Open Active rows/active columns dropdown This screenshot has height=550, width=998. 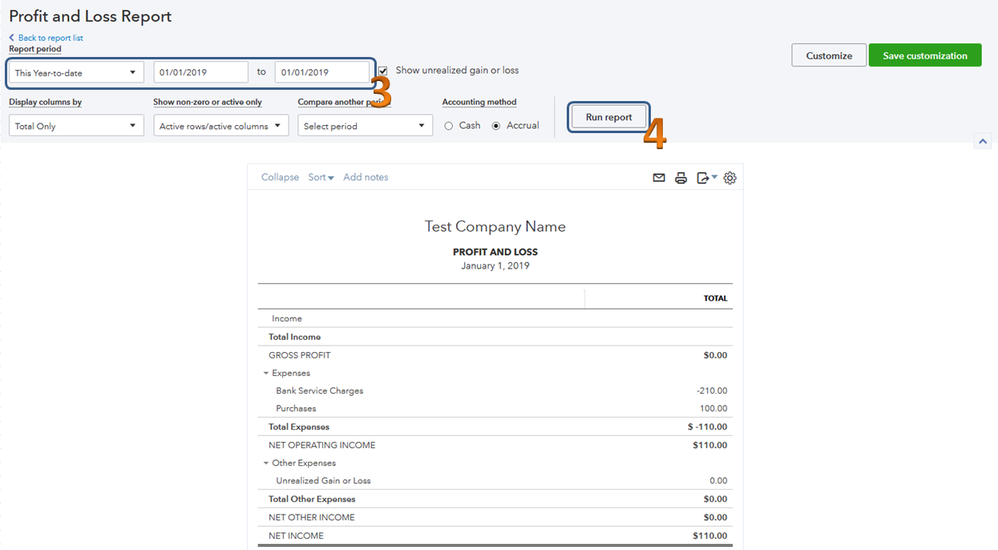coord(221,126)
